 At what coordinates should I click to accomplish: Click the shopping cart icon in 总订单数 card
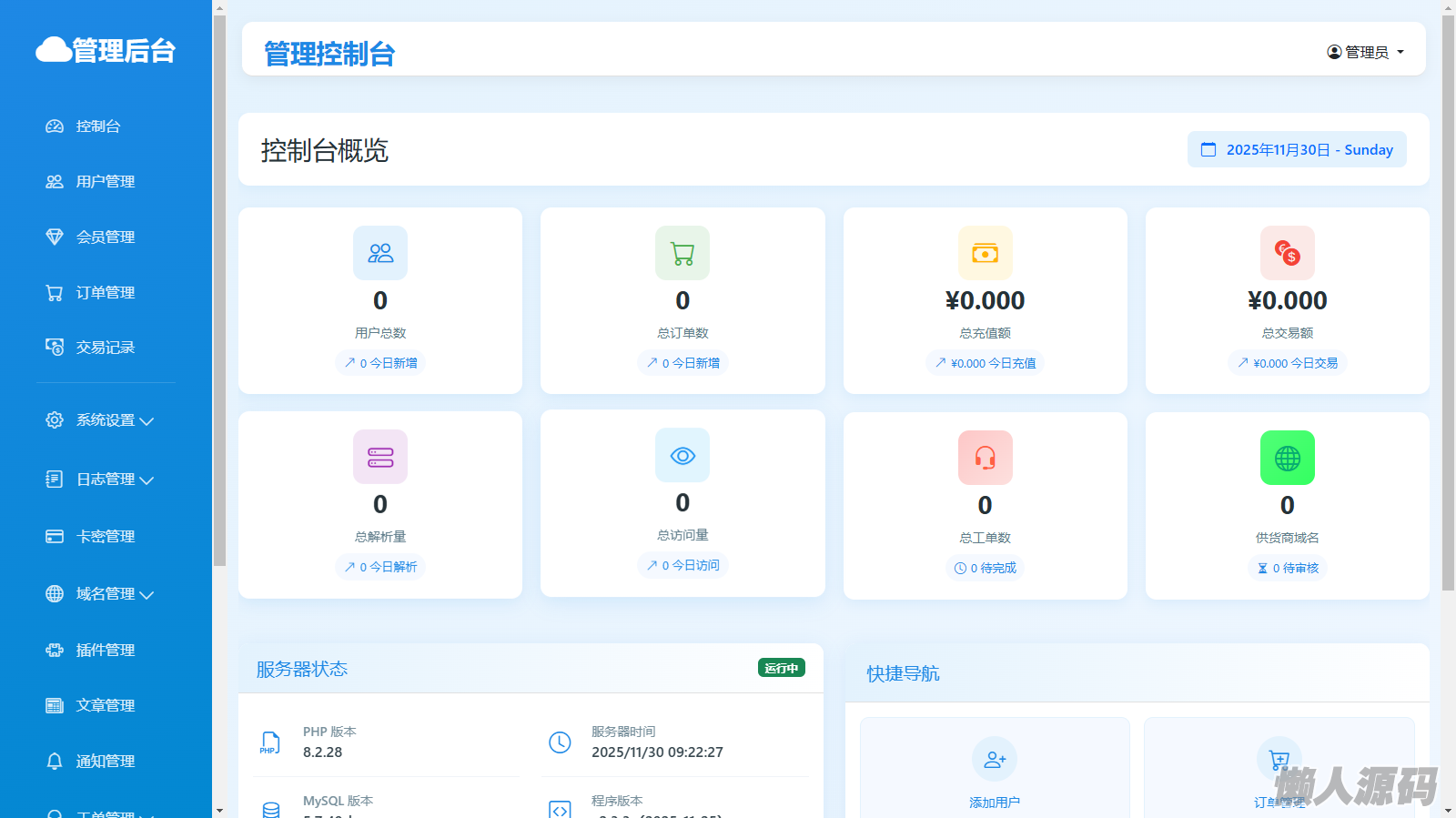[x=682, y=253]
